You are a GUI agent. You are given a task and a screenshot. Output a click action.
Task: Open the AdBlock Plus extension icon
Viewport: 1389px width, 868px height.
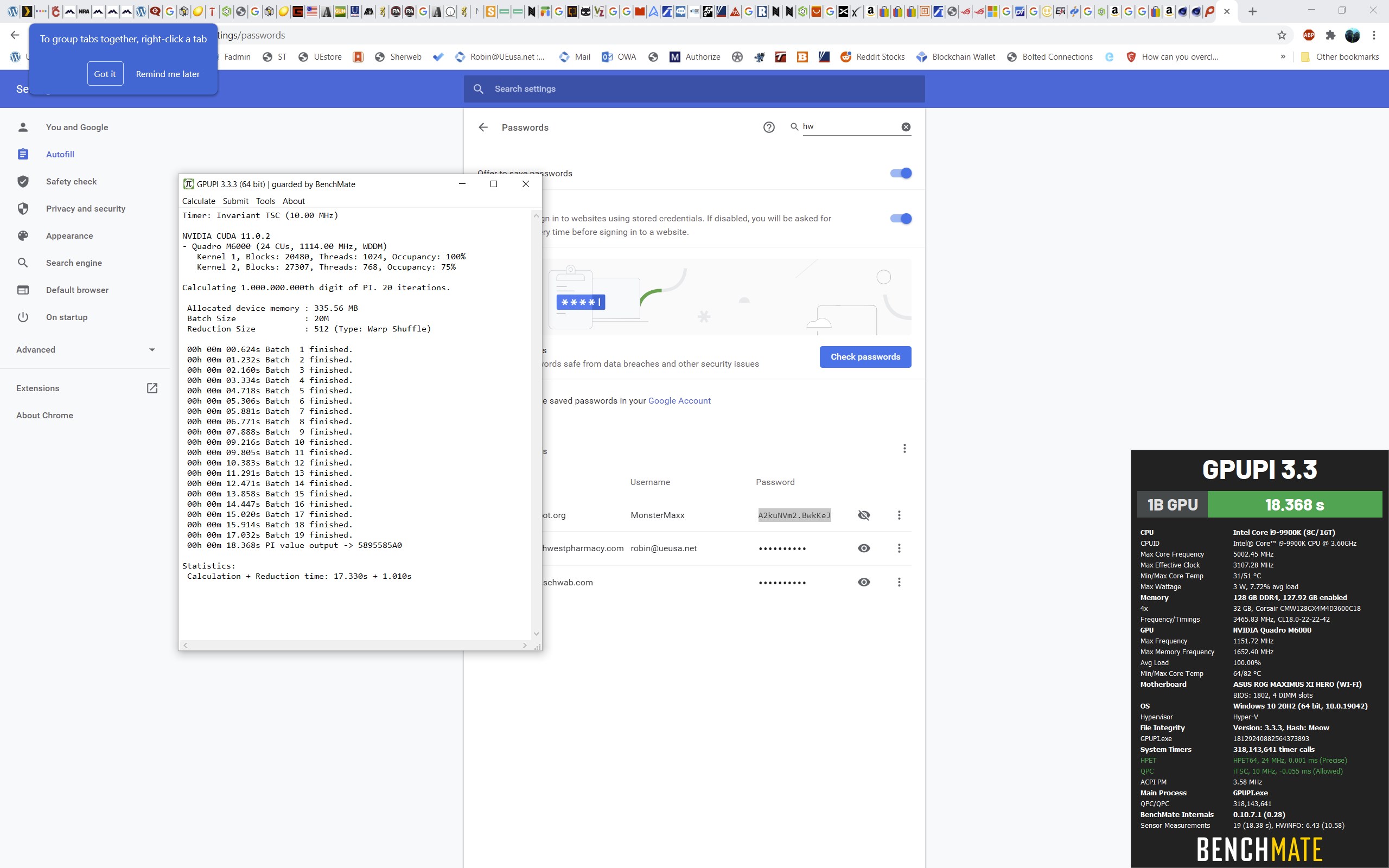pos(1309,35)
